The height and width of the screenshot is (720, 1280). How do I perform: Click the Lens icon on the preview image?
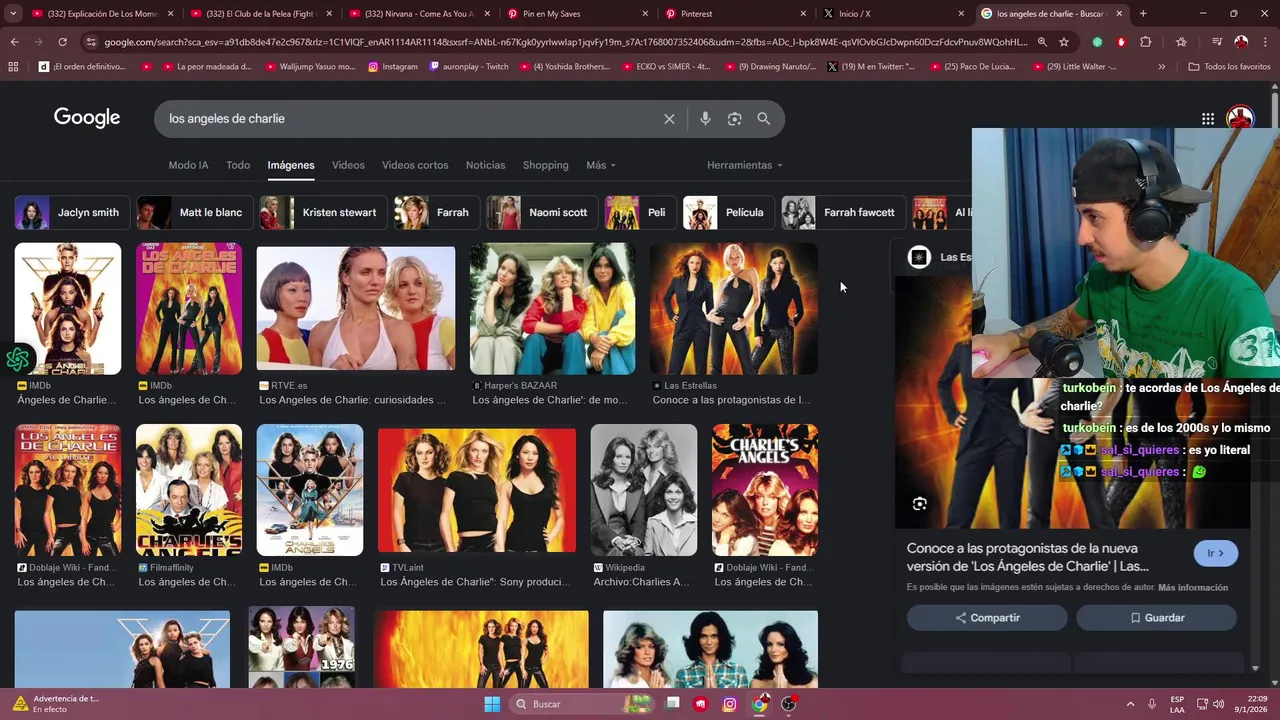(920, 504)
